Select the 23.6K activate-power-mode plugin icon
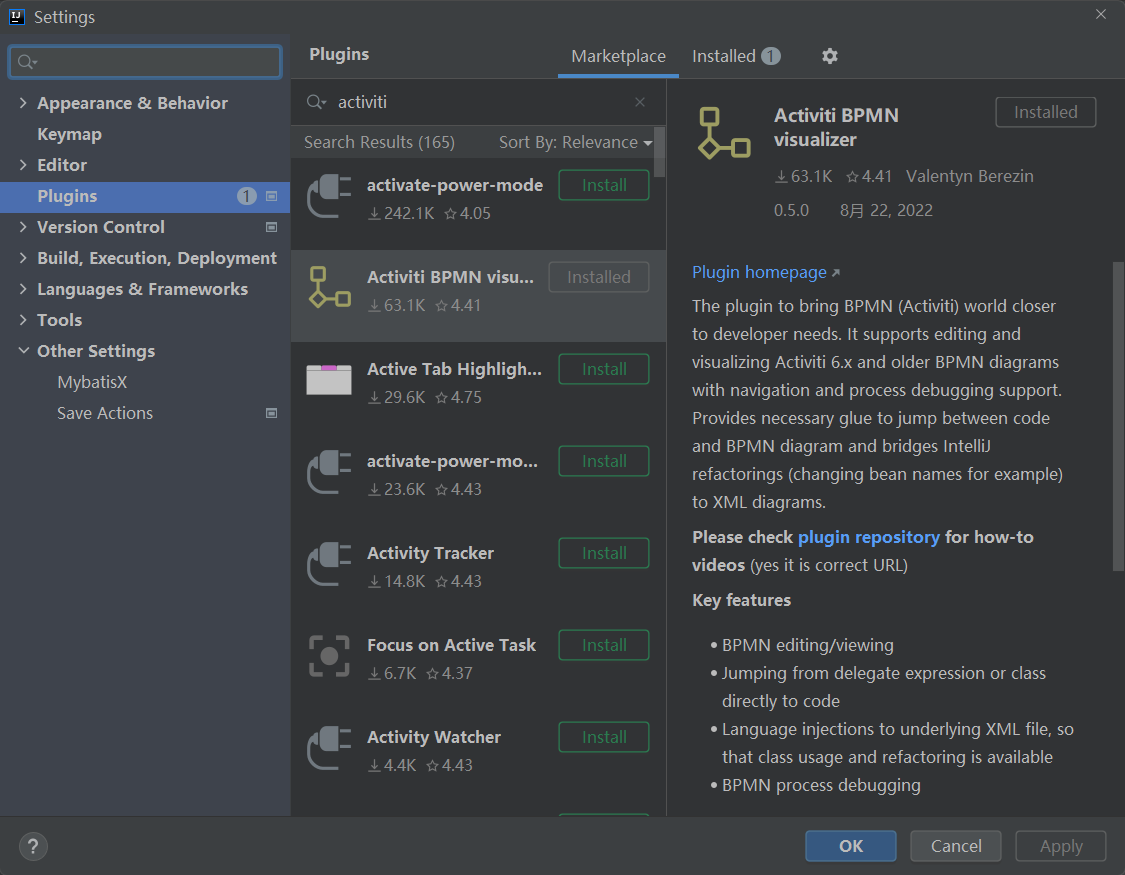Image resolution: width=1125 pixels, height=875 pixels. coord(329,473)
